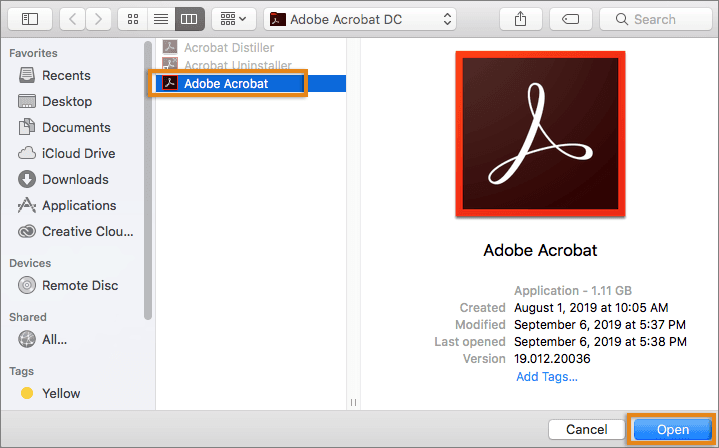
Task: Click the Edit Tags button
Action: point(570,19)
